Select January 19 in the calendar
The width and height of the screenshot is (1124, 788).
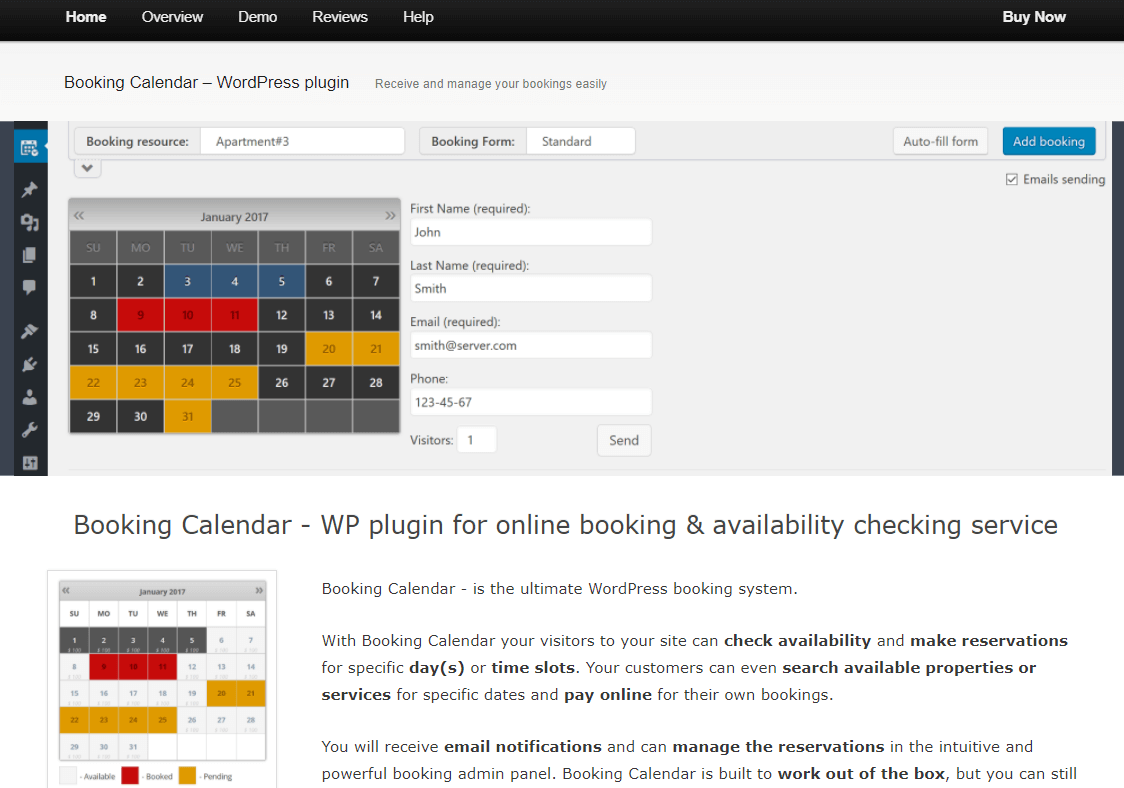coord(282,349)
